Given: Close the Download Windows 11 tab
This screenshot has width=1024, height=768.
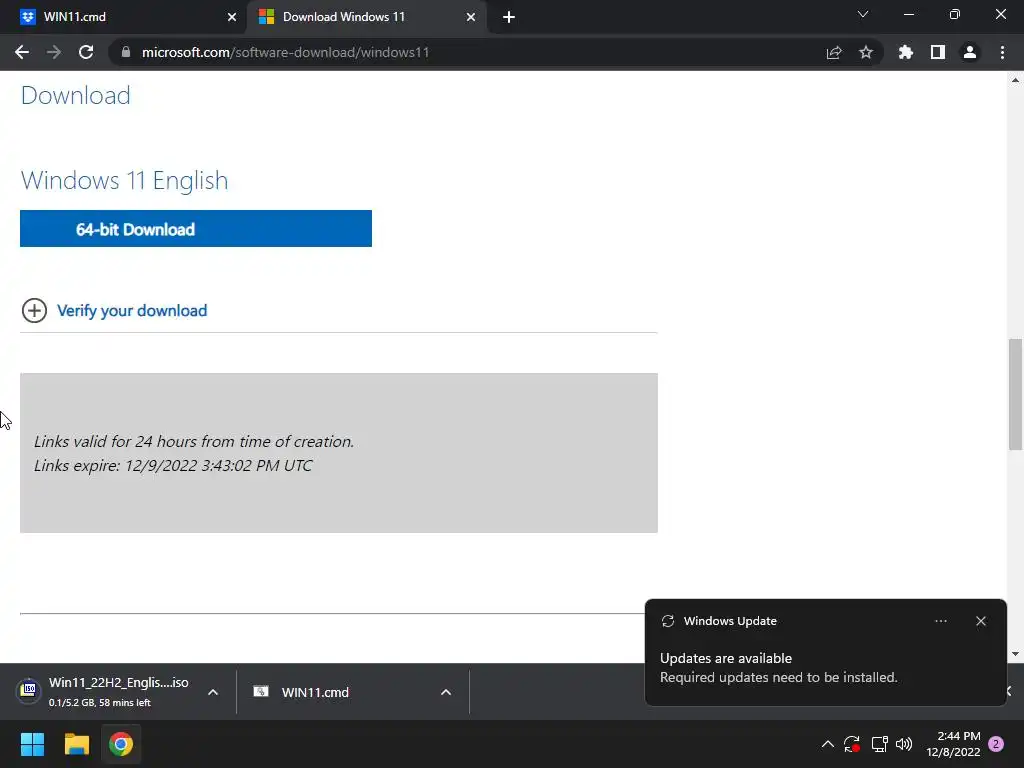Looking at the screenshot, I should (471, 17).
